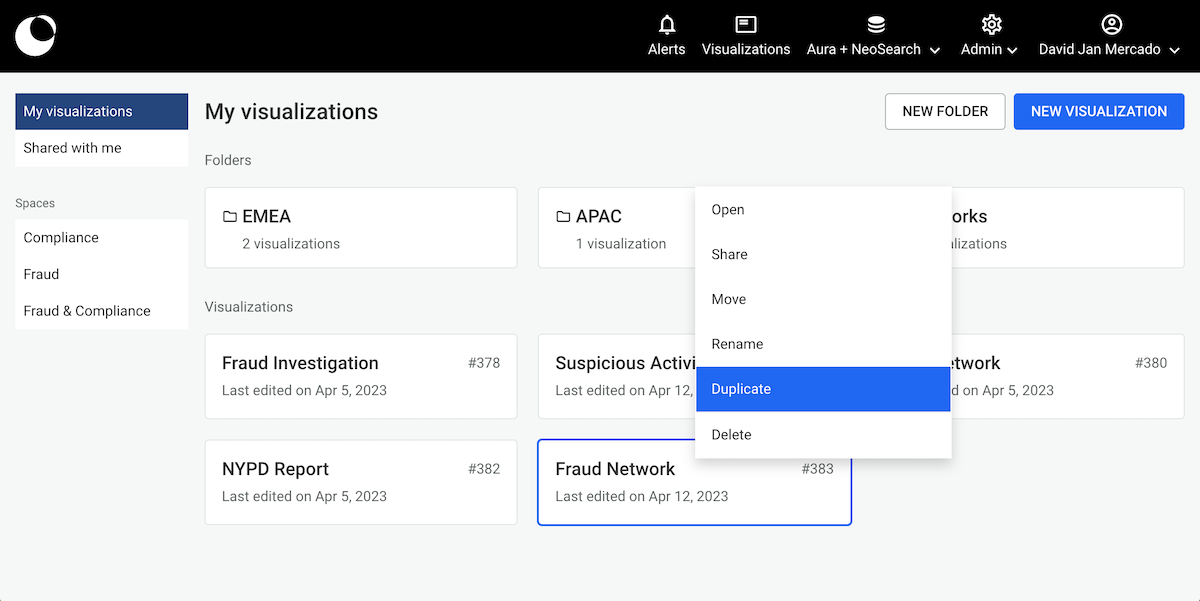Open the NYPD Report visualization card
The width and height of the screenshot is (1200, 601).
361,482
